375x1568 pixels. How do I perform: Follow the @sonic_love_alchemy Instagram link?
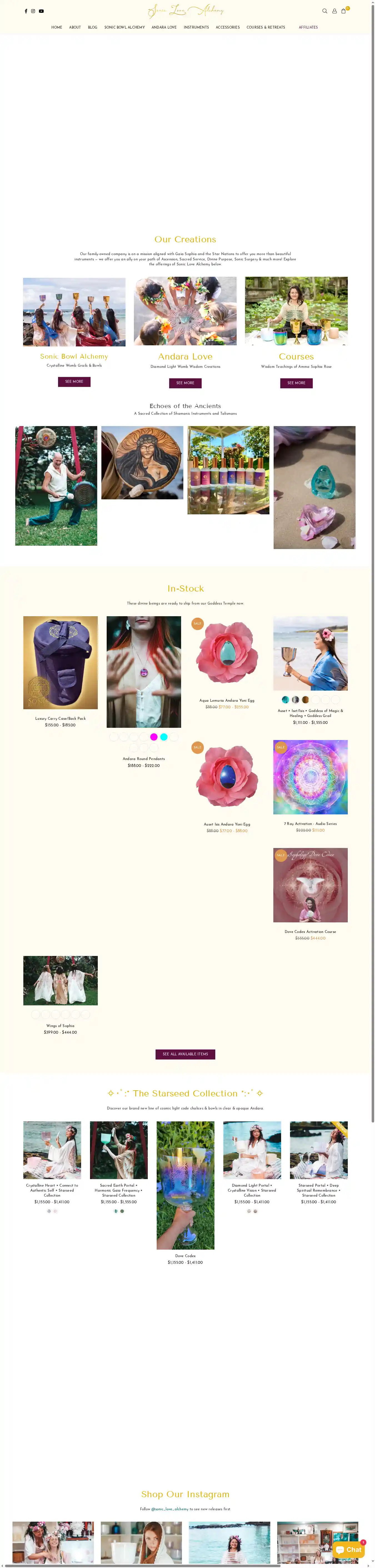[x=170, y=1508]
